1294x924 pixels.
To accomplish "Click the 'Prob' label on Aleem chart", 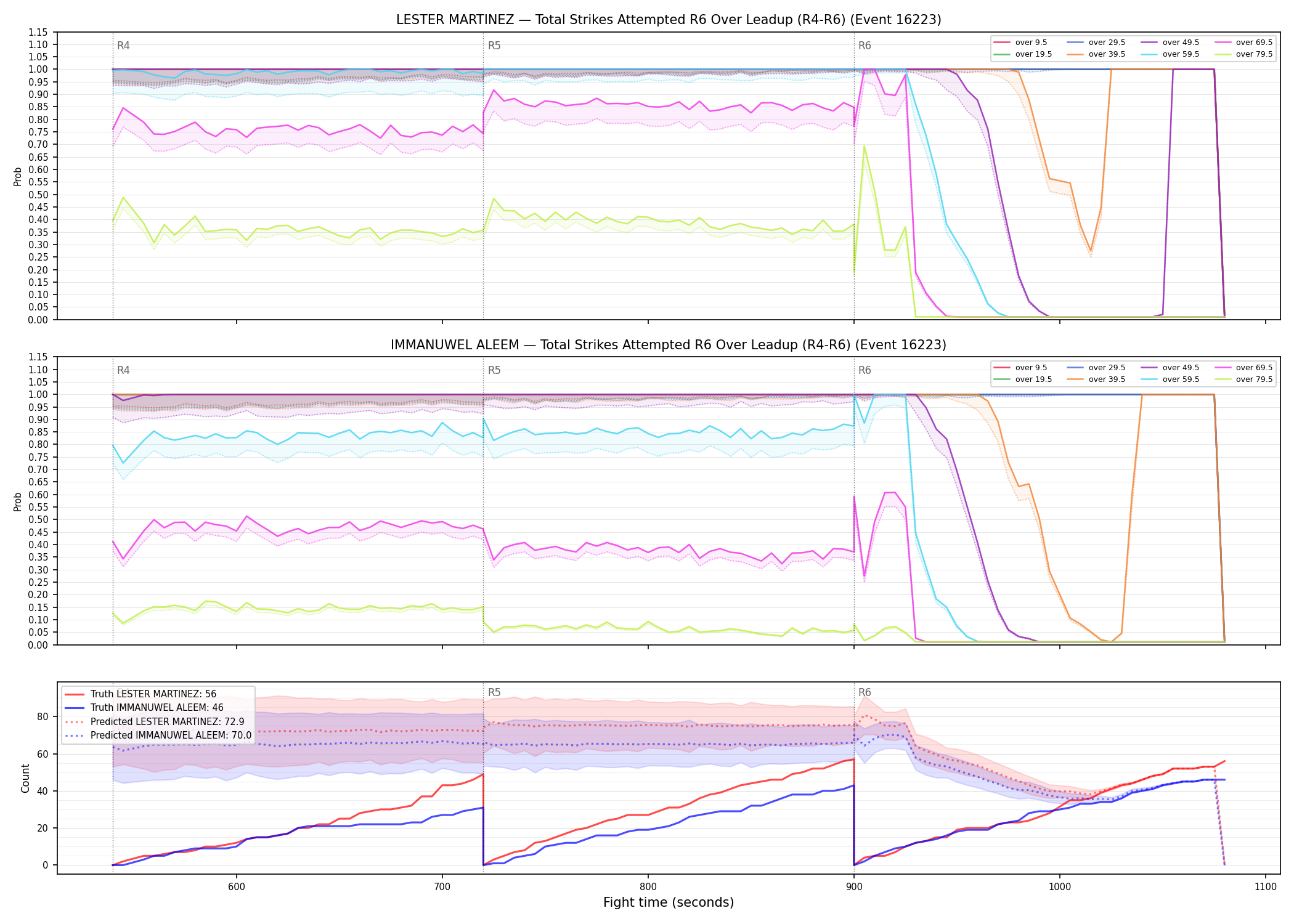I will [x=18, y=501].
